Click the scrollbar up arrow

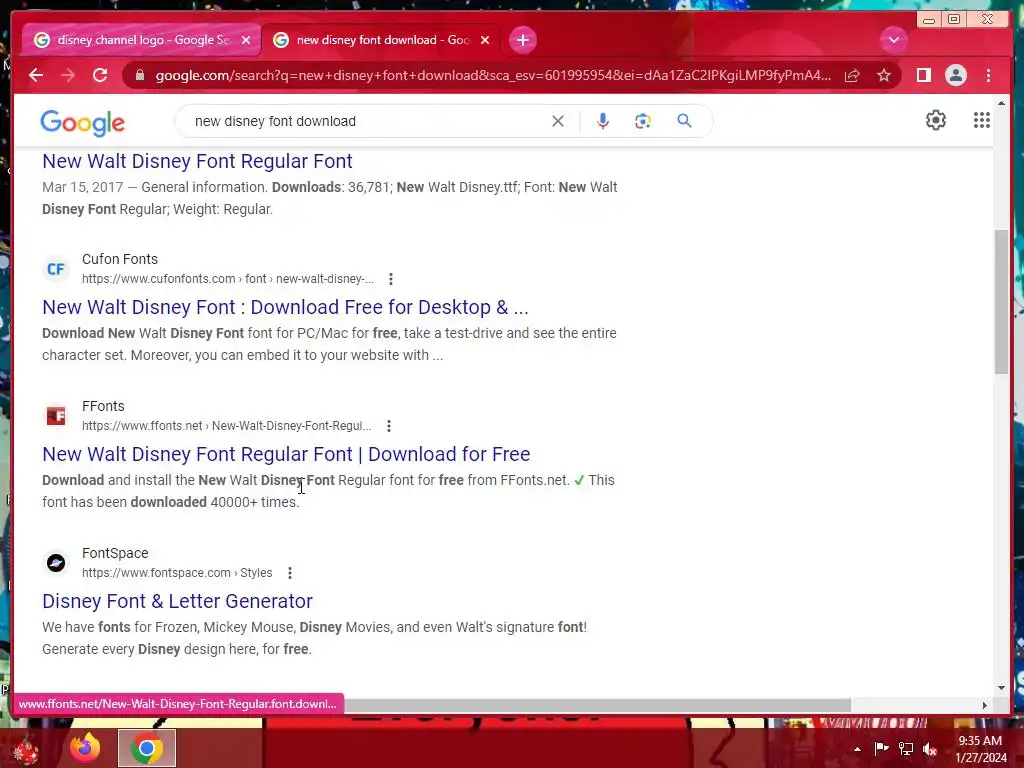click(x=1002, y=104)
